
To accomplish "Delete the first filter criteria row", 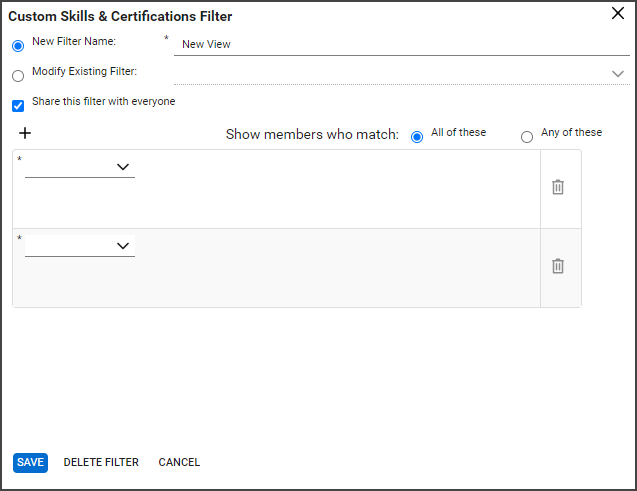I will point(558,187).
